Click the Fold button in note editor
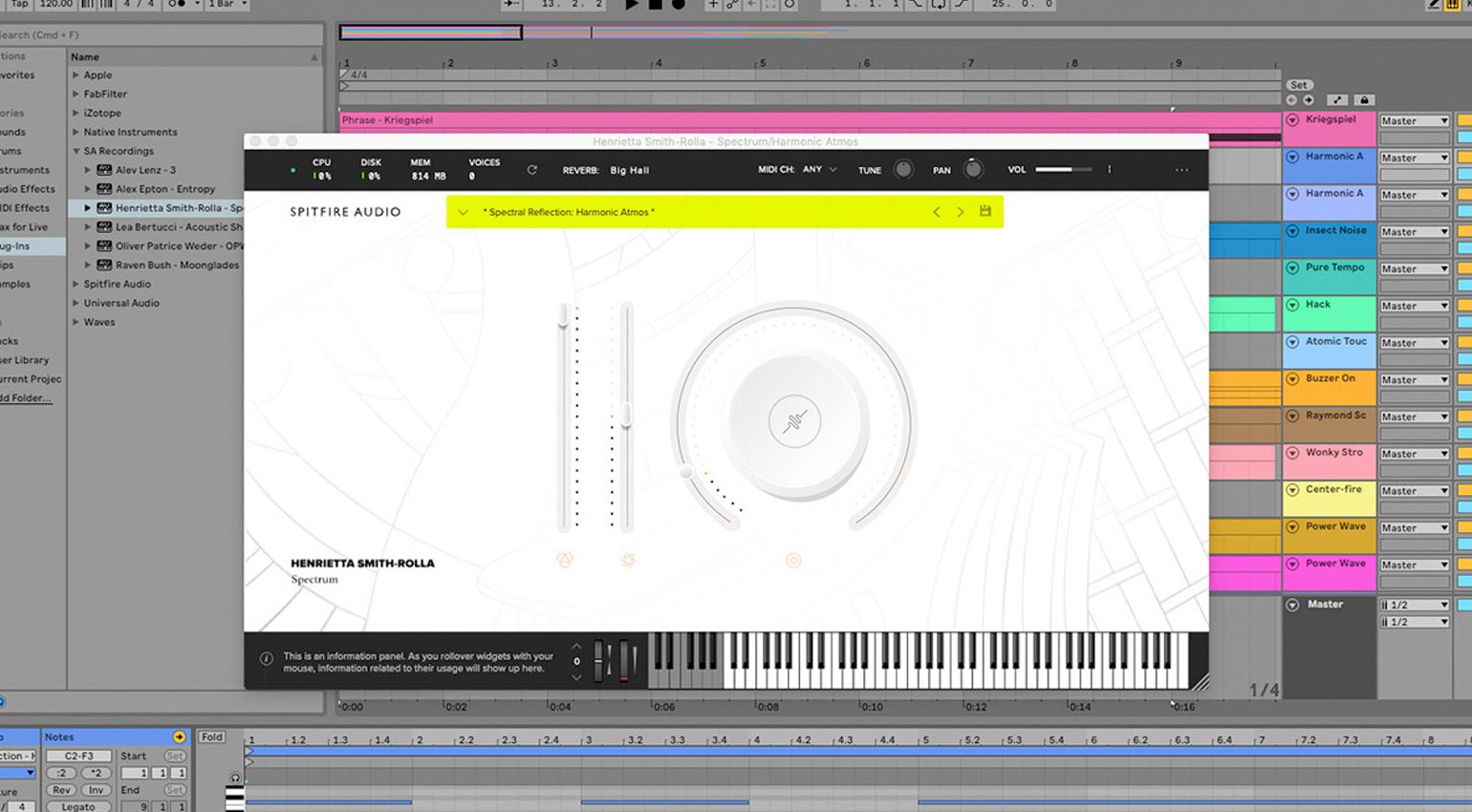 click(x=211, y=737)
